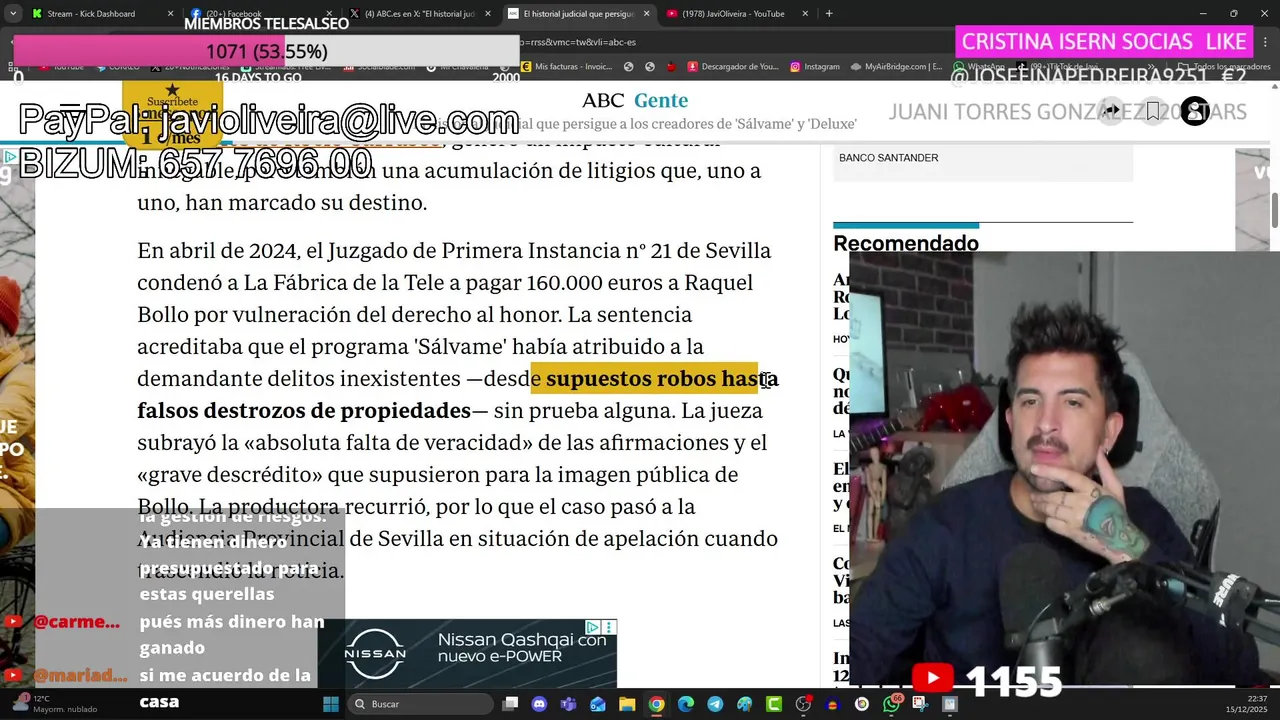This screenshot has height=720, width=1280.
Task: Open the MyAirBridge.com bookmark
Action: [896, 67]
